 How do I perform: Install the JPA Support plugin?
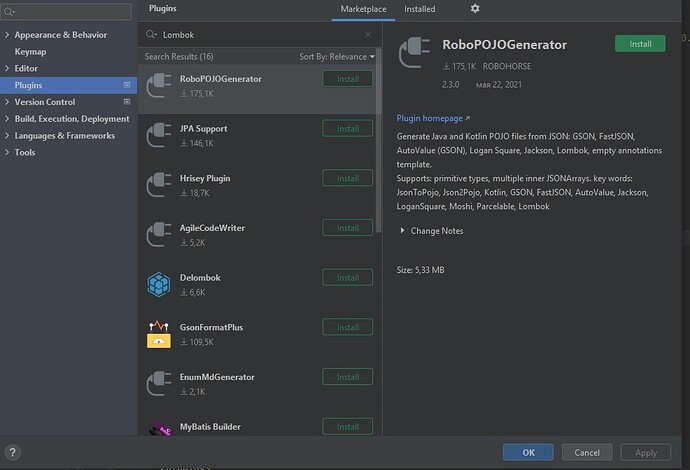[348, 129]
